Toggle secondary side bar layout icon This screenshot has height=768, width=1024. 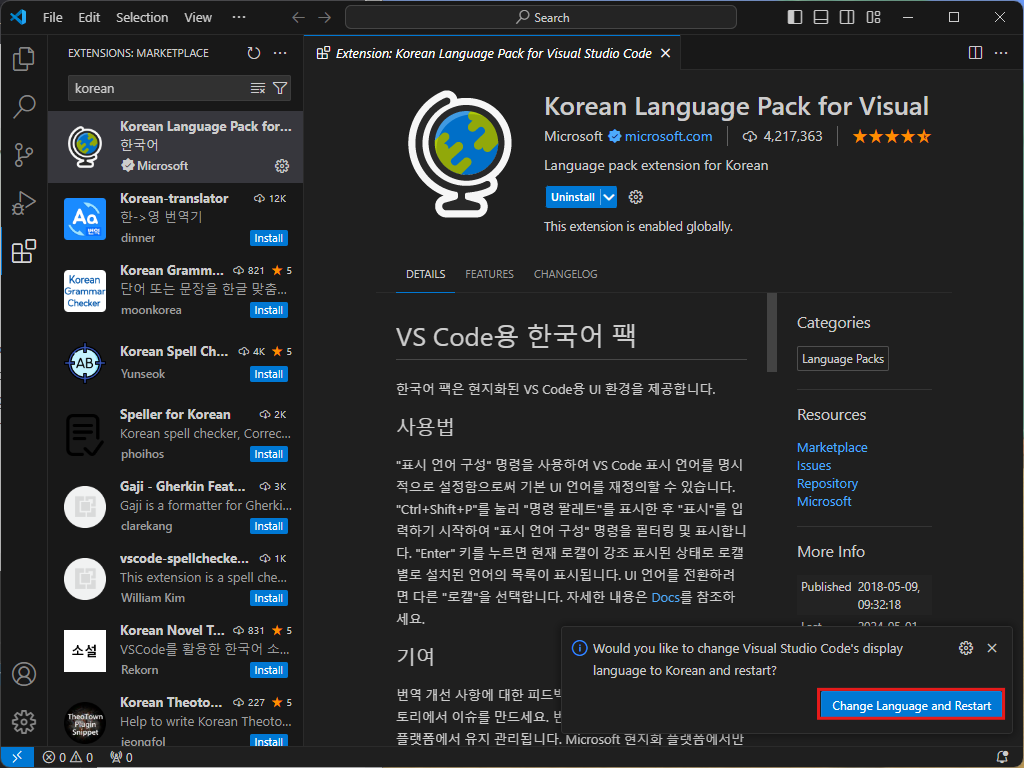point(847,18)
